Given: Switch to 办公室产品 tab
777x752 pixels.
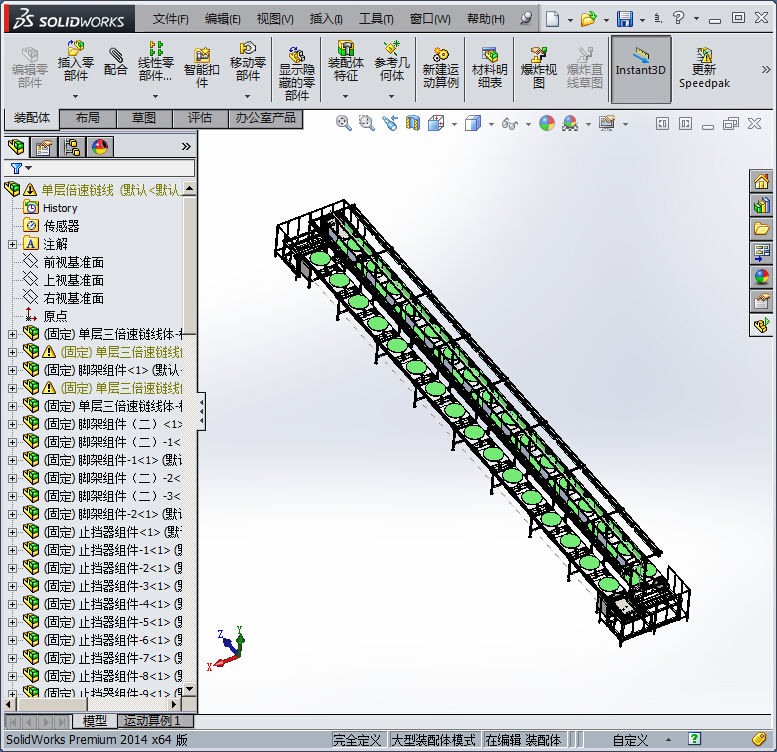Looking at the screenshot, I should pyautogui.click(x=266, y=118).
